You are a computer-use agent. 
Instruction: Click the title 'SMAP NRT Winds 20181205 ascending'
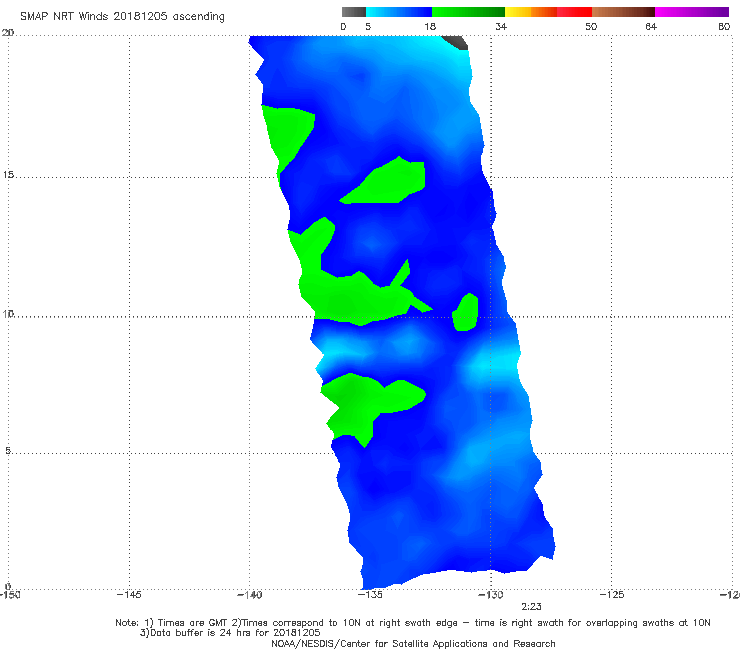pos(122,16)
